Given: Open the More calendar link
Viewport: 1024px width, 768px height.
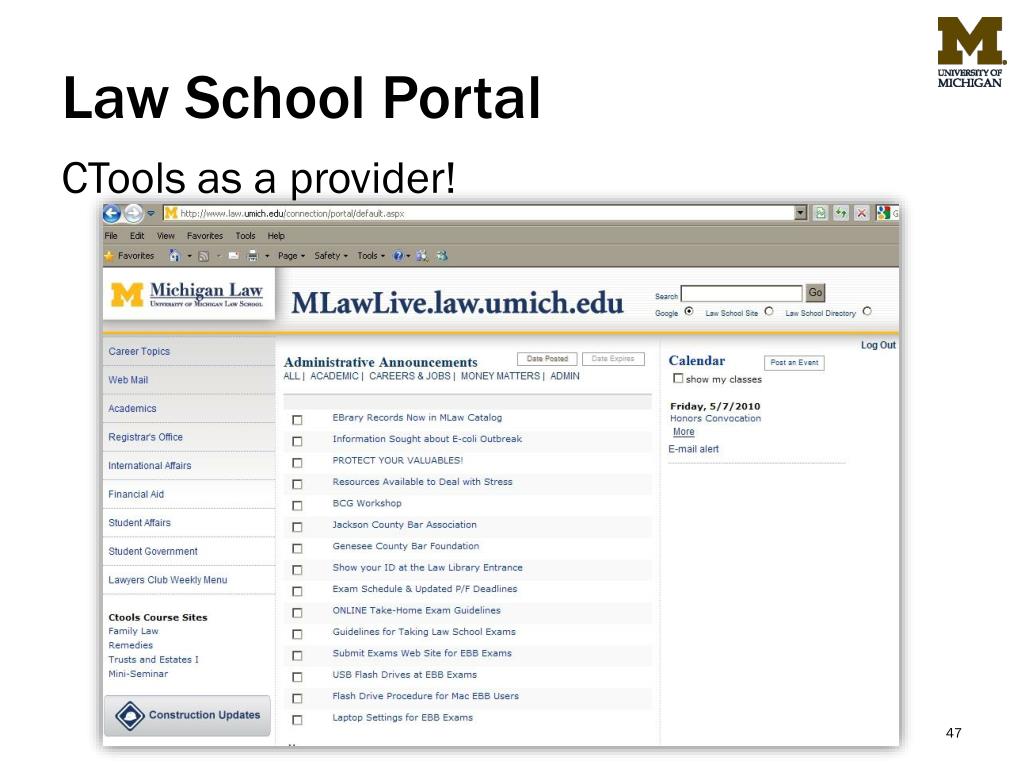Looking at the screenshot, I should pos(684,432).
